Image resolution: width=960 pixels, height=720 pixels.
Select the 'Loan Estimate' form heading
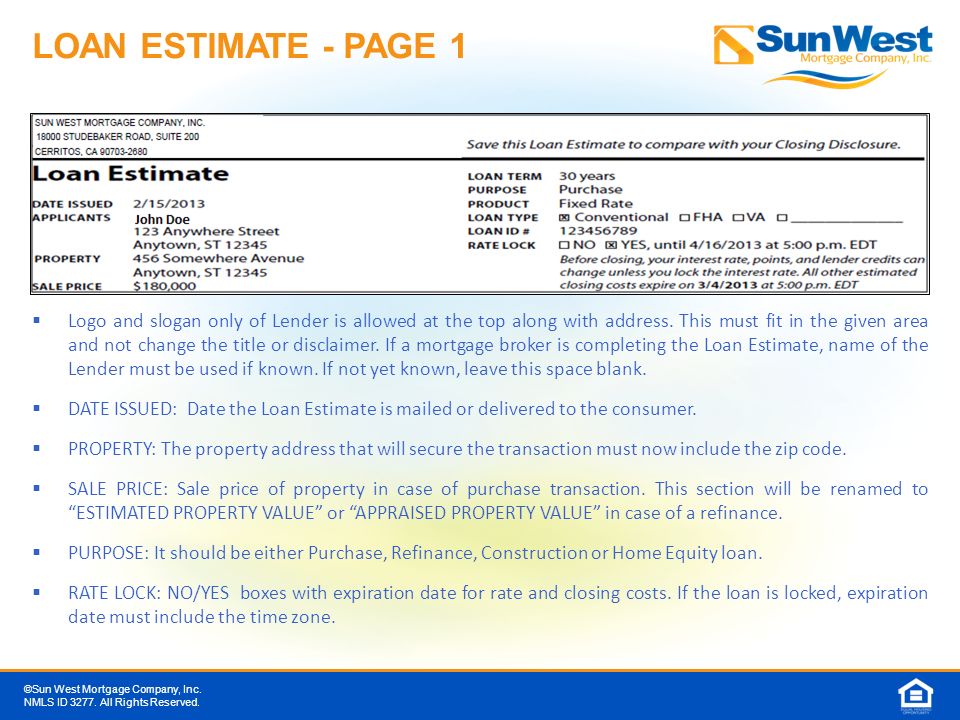click(x=130, y=174)
